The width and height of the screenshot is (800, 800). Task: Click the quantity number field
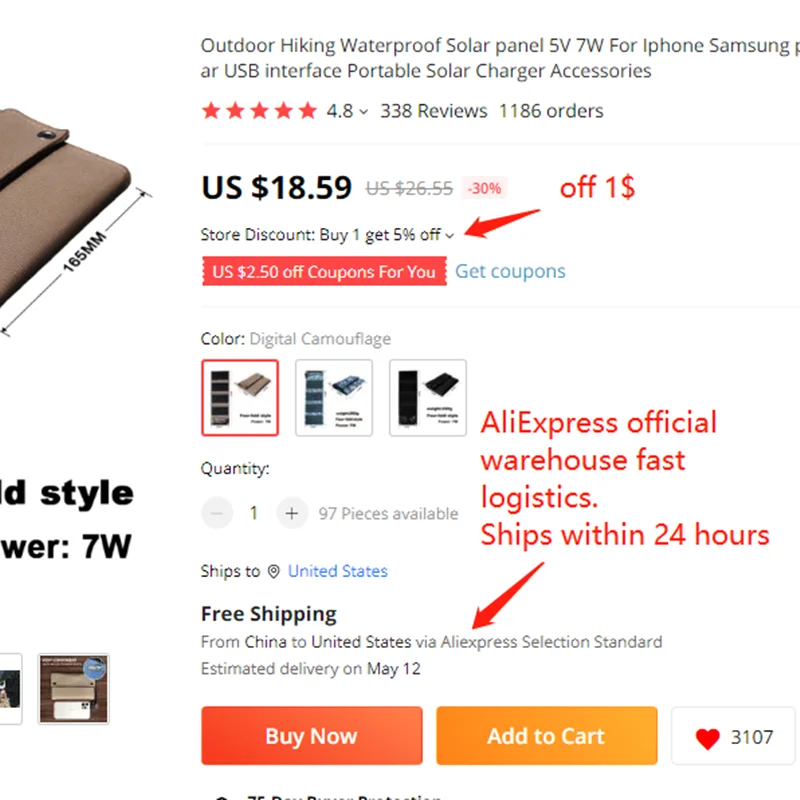tap(254, 513)
